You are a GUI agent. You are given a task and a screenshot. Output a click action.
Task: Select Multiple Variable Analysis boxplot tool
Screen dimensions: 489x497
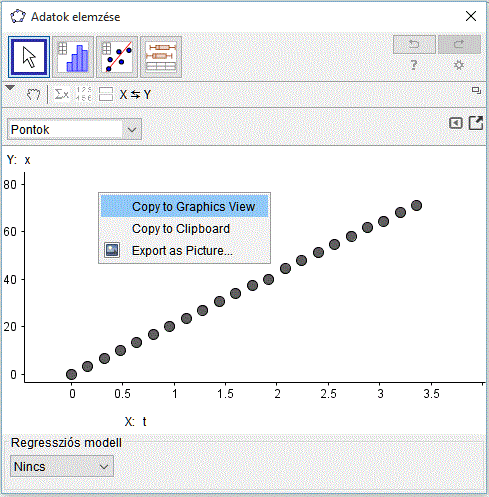[x=161, y=57]
